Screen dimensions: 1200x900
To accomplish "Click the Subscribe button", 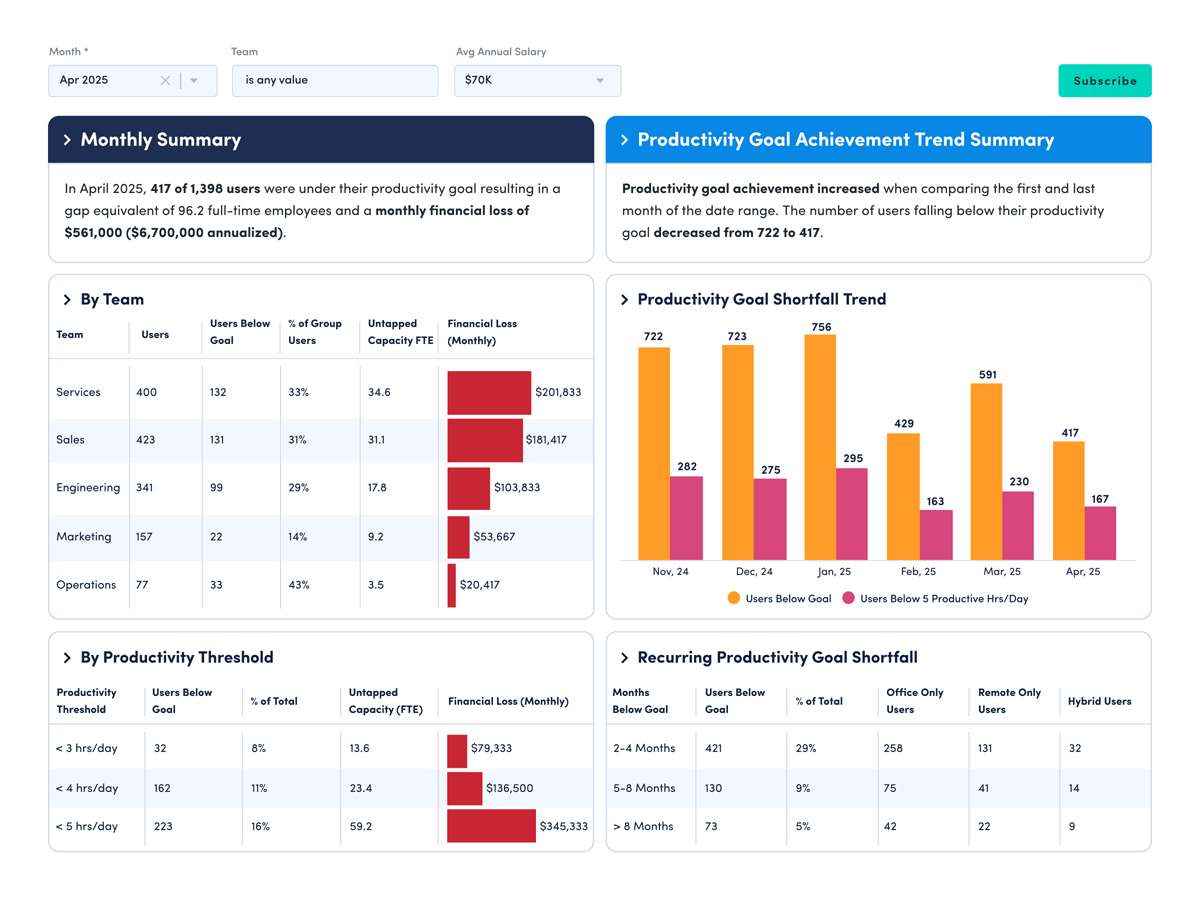I will click(1104, 81).
